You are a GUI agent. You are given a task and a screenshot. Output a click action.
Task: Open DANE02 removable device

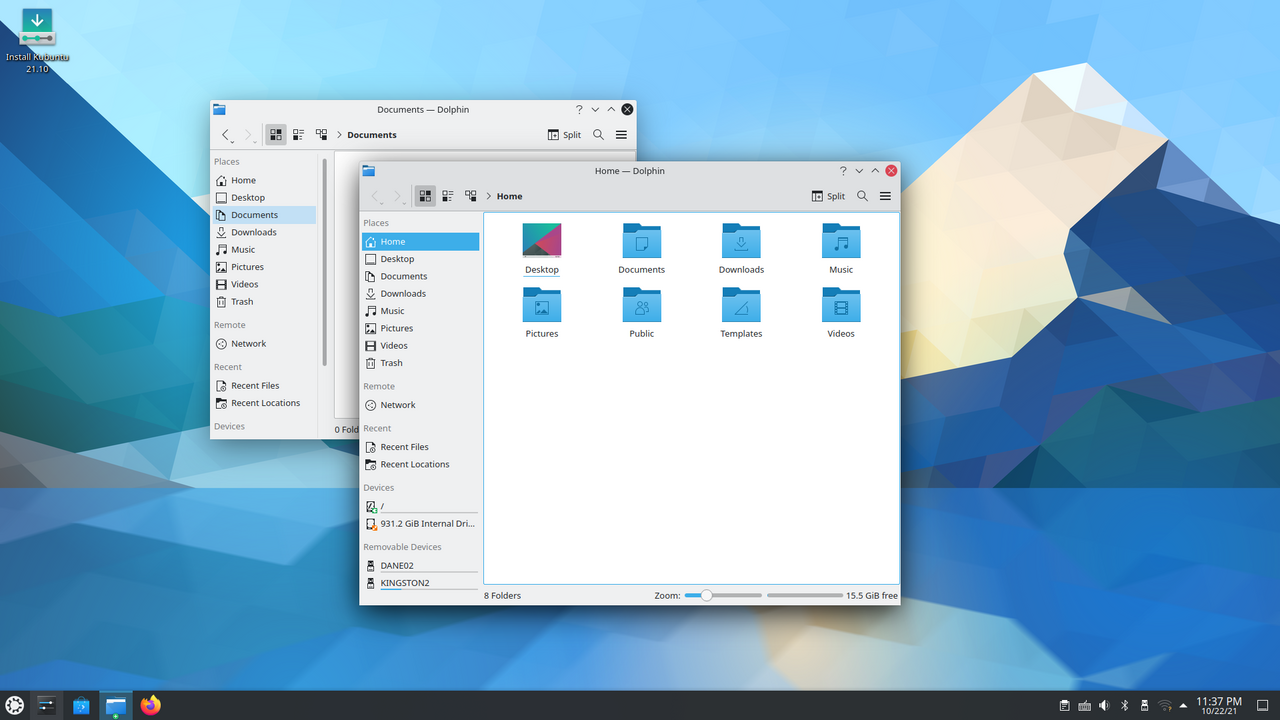[x=421, y=566]
